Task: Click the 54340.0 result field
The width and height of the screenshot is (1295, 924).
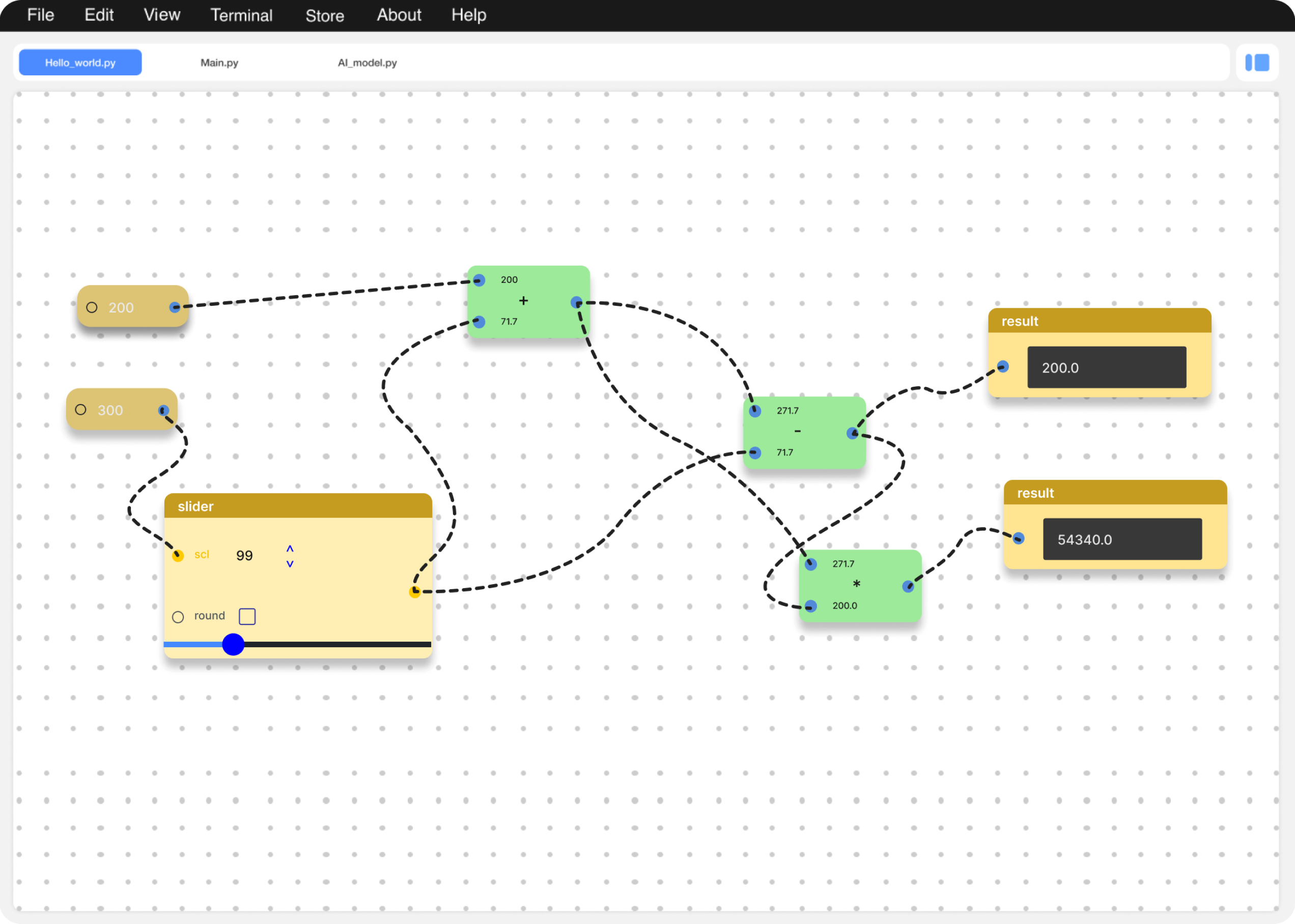Action: [1122, 539]
